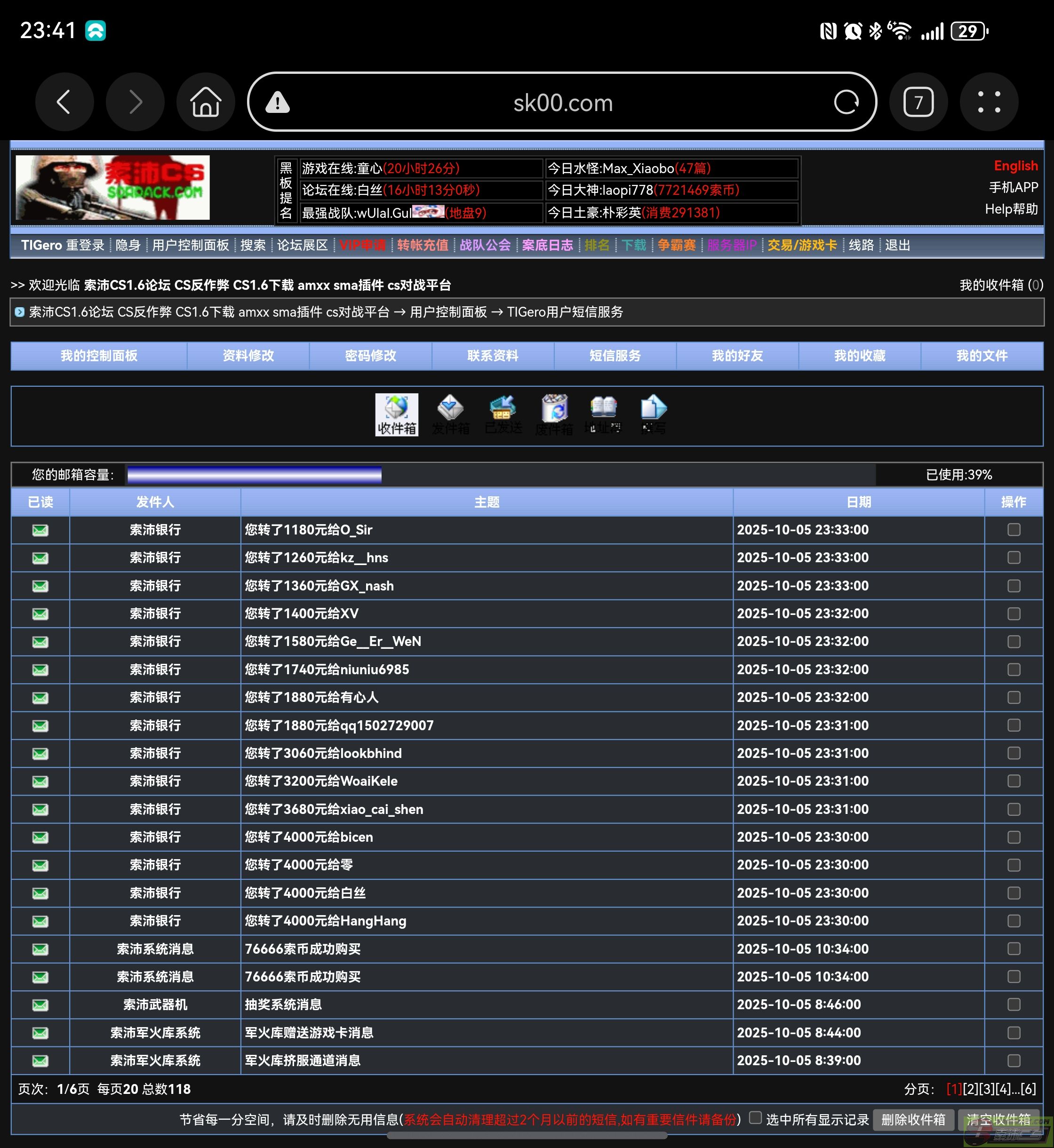Open message 您转了4000元给bicen
Image resolution: width=1054 pixels, height=1148 pixels.
309,837
